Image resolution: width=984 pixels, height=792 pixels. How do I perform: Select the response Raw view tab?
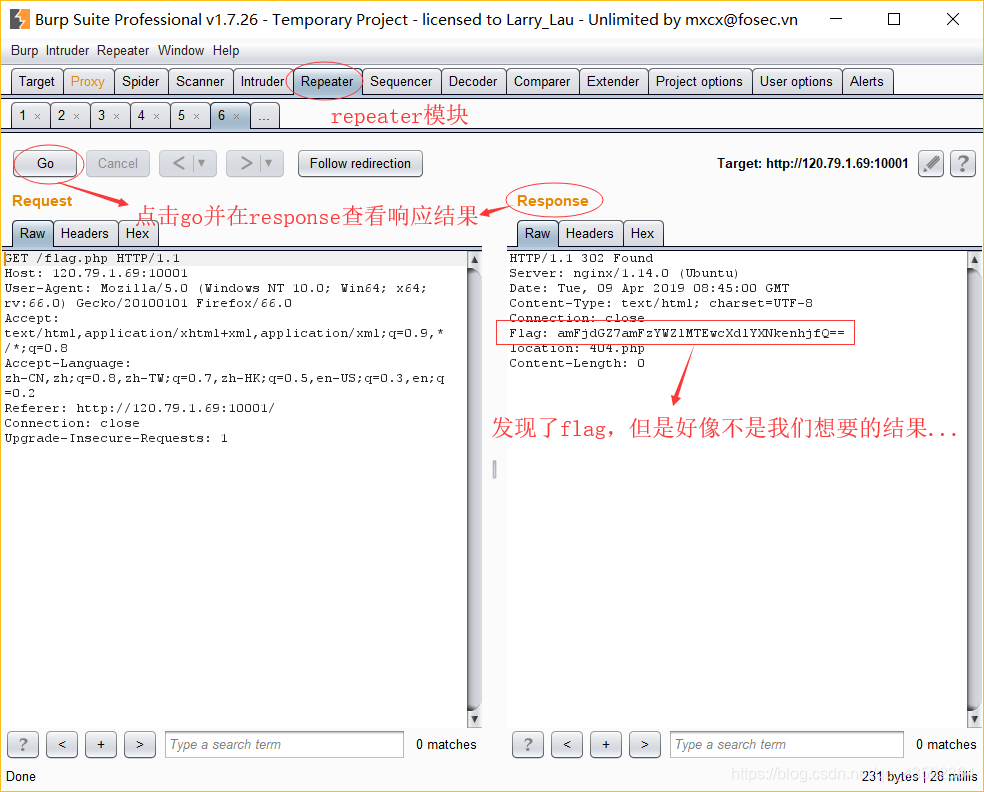click(538, 234)
